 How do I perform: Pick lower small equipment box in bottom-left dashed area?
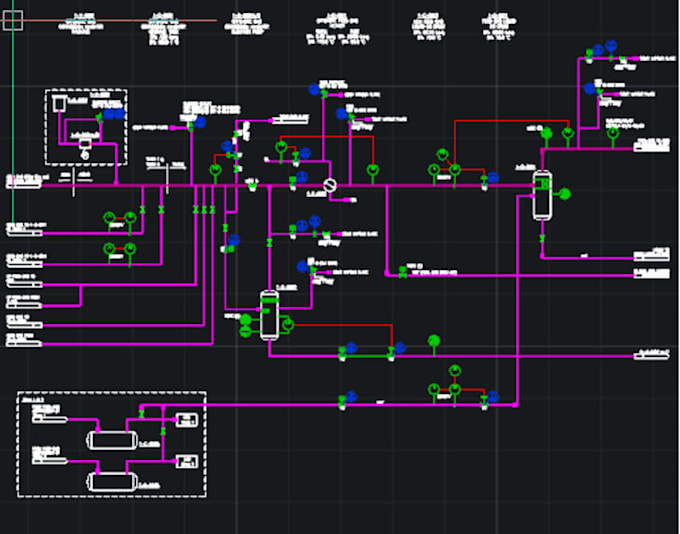pos(187,461)
